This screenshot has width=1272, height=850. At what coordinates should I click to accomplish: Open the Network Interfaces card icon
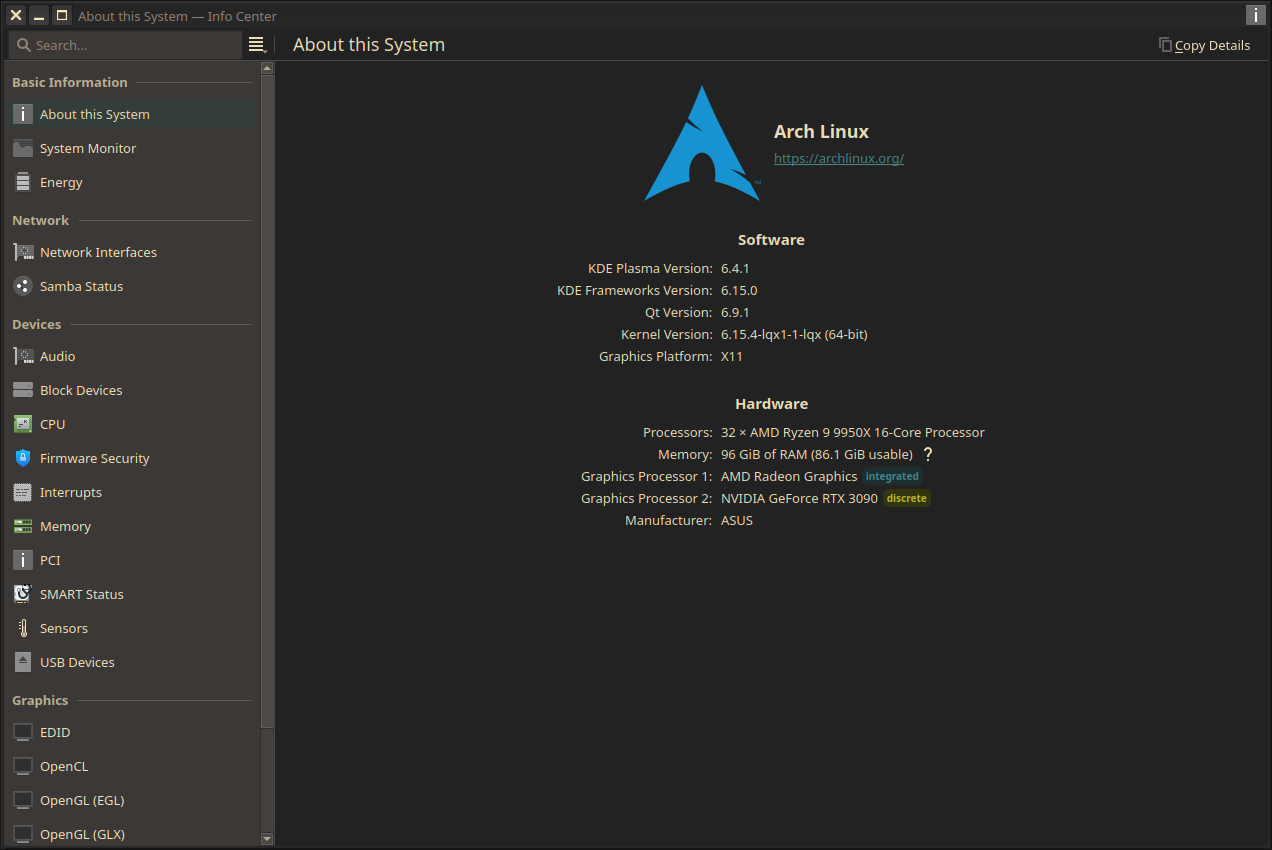(x=23, y=252)
